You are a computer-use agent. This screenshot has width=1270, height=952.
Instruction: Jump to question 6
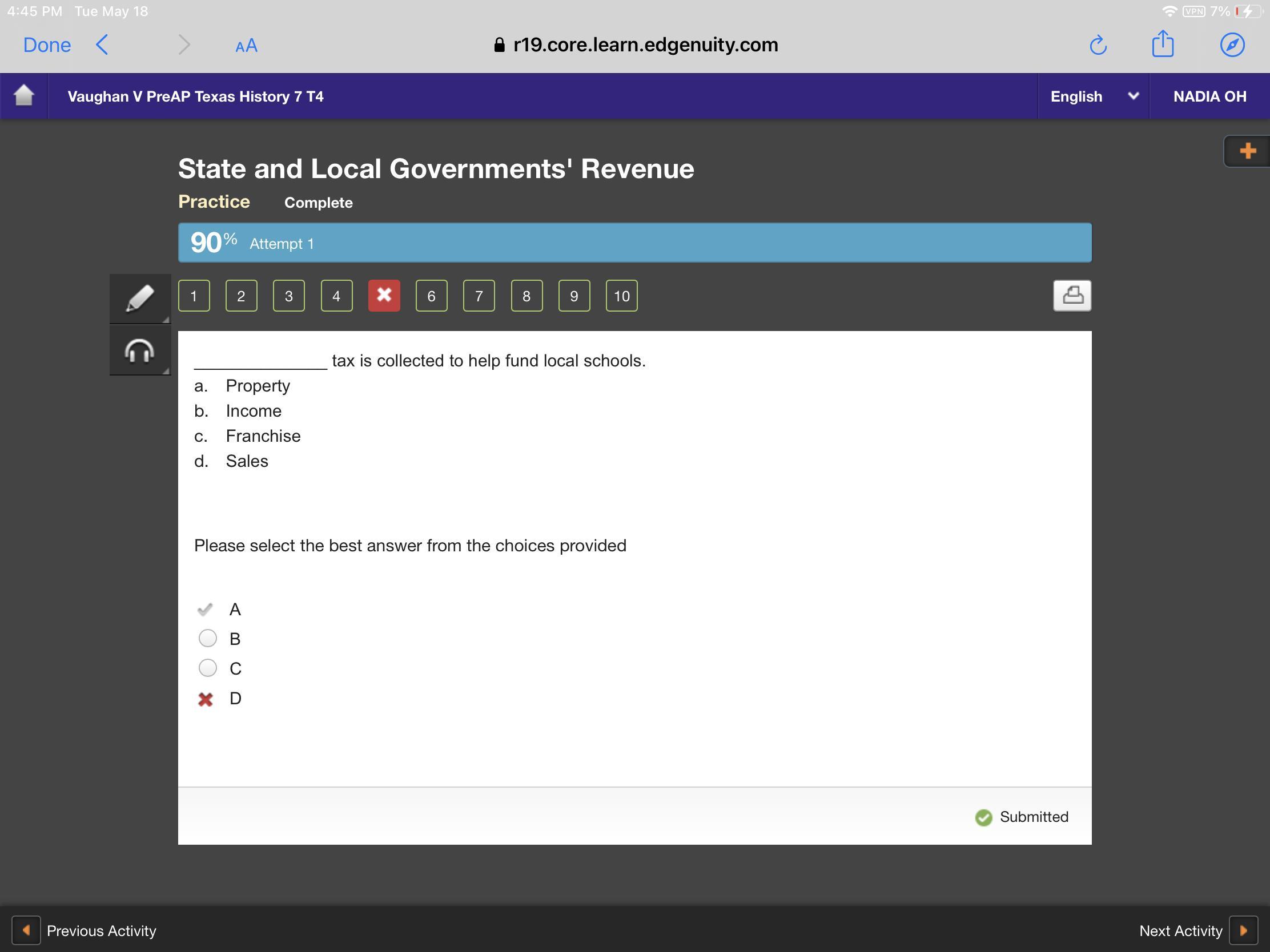431,296
